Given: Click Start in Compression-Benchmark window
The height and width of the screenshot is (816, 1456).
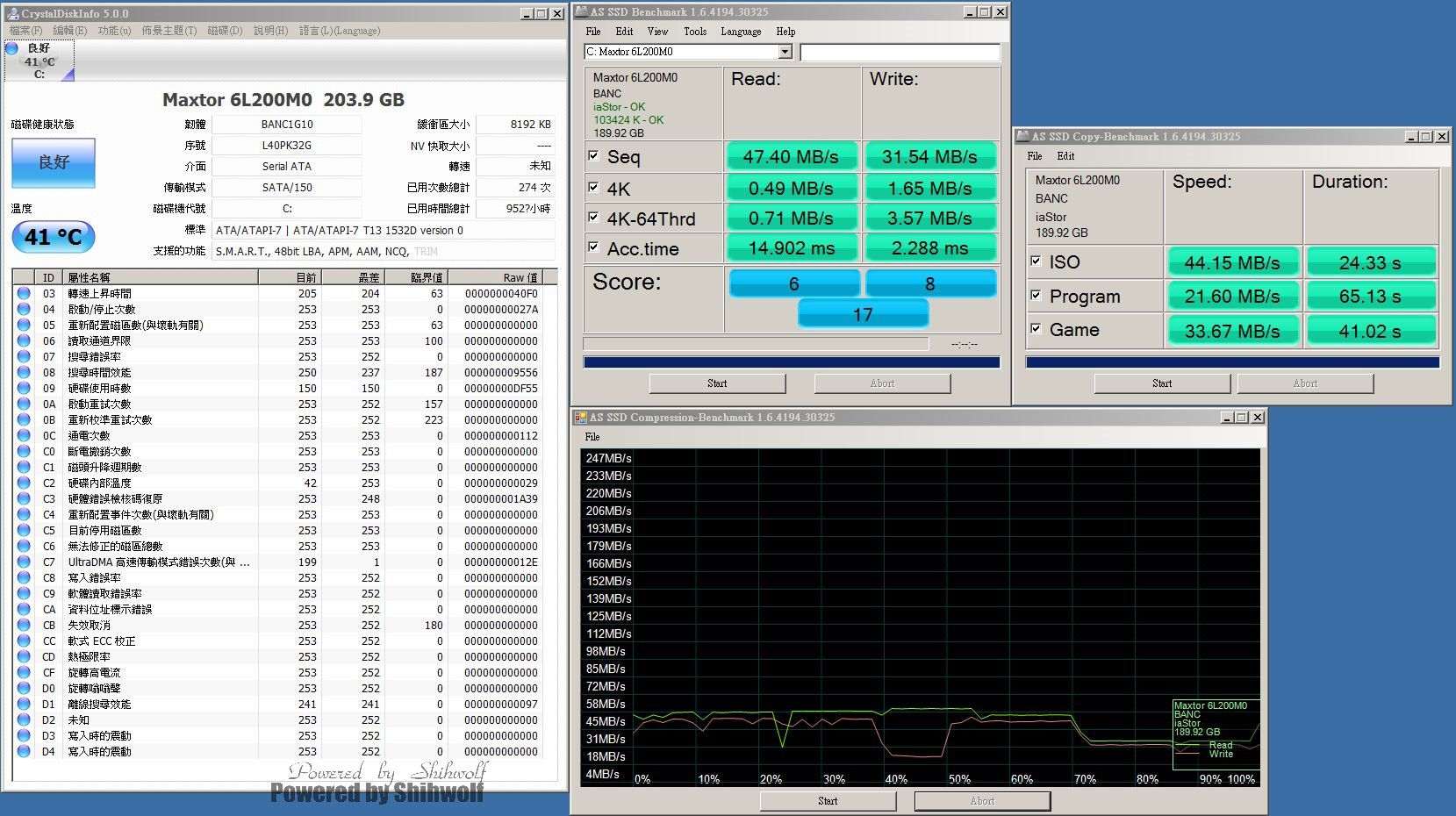Looking at the screenshot, I should 828,801.
